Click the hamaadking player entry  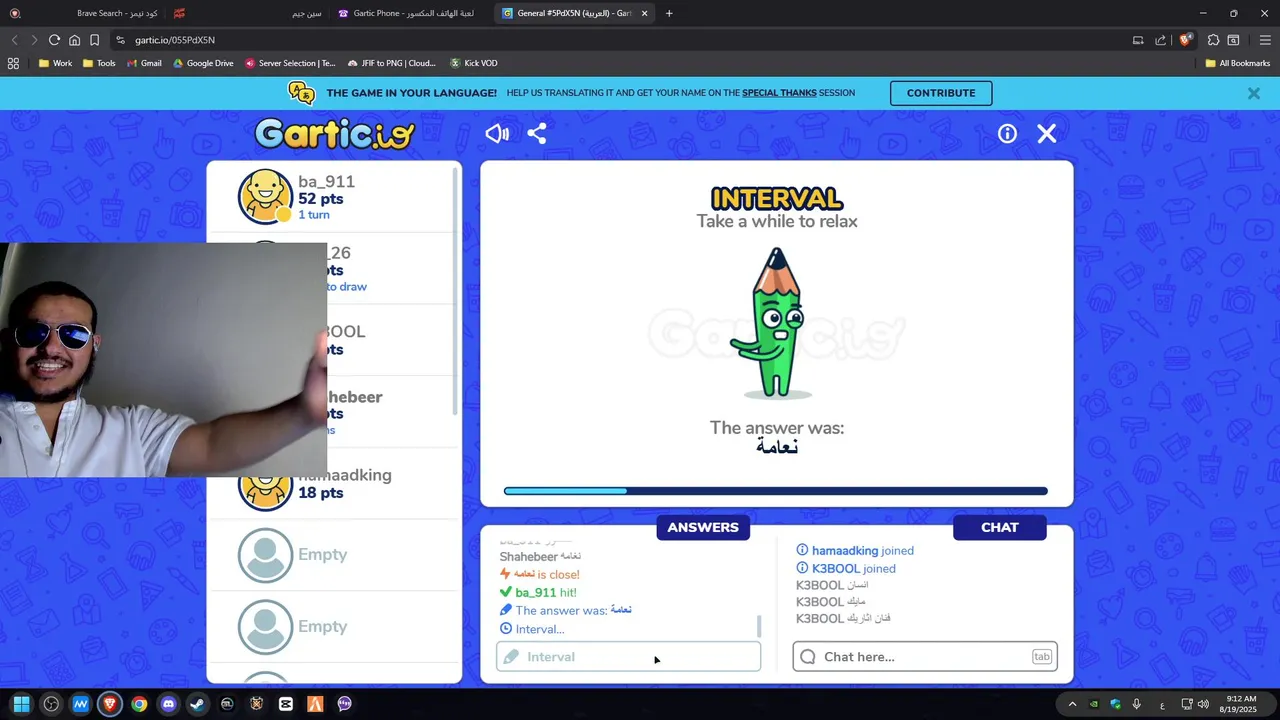tap(334, 484)
